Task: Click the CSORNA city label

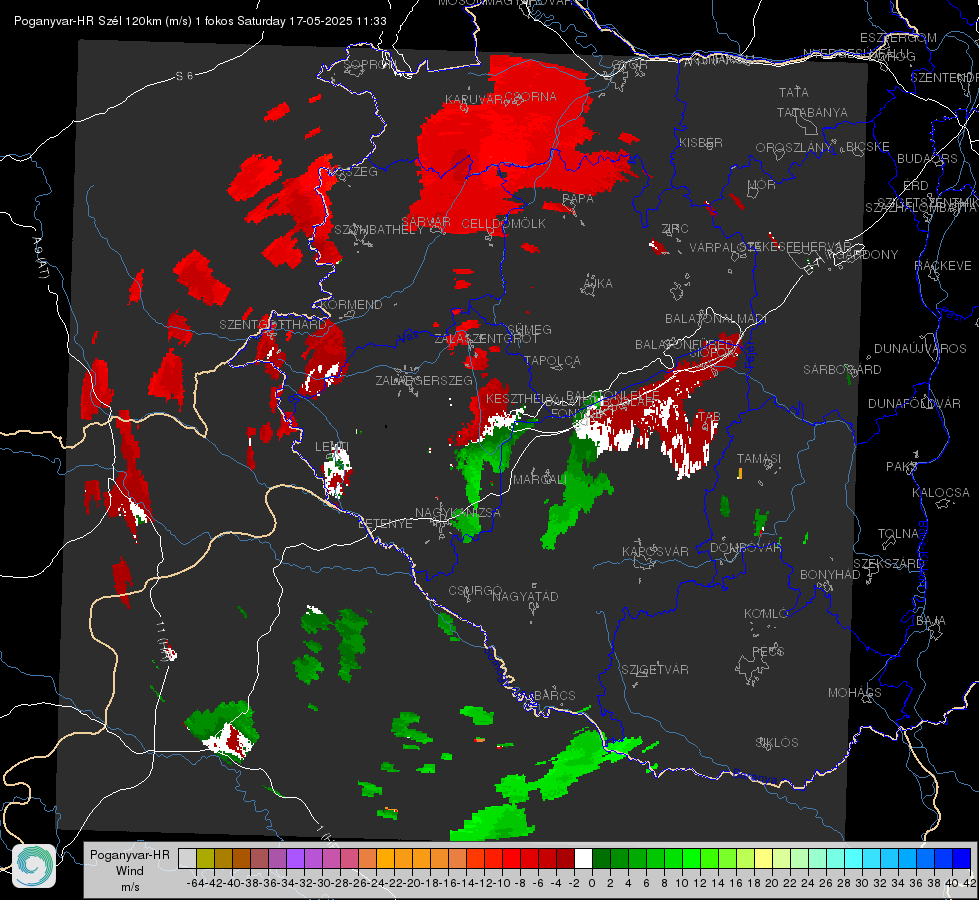Action: click(530, 96)
